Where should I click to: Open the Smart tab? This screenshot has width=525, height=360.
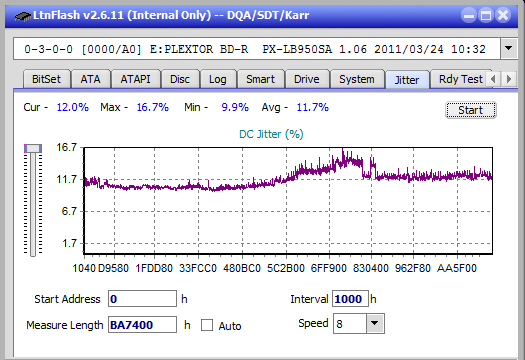click(x=260, y=79)
